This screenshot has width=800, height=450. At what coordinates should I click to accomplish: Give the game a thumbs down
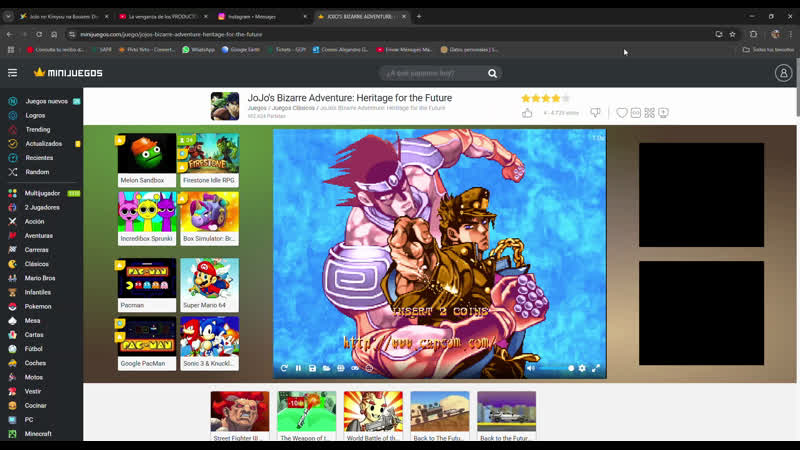595,113
